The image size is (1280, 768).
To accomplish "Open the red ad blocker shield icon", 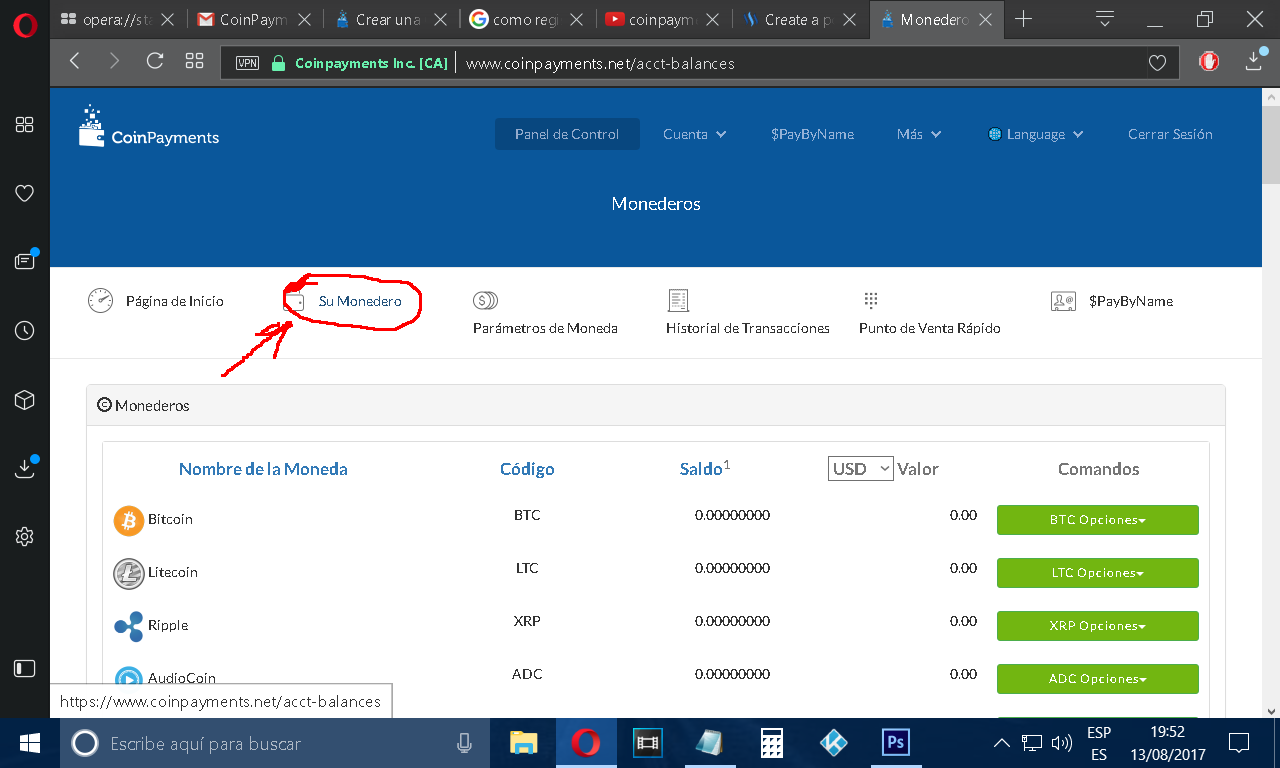I will pos(1209,62).
